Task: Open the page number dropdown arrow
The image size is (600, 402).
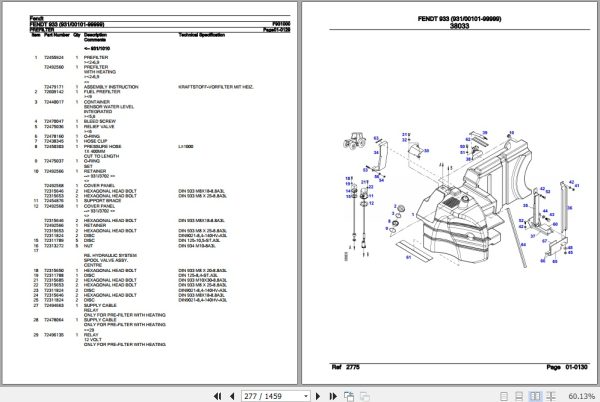Action: click(x=306, y=396)
